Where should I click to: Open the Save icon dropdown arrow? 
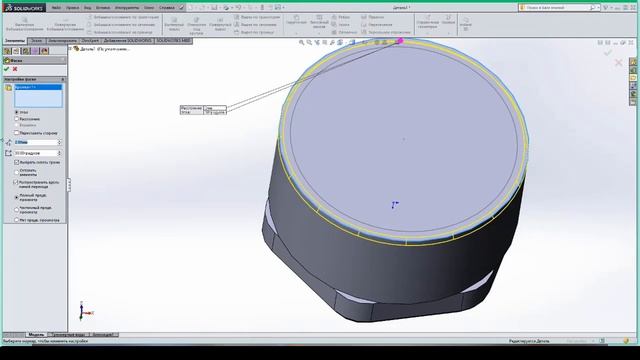219,7
